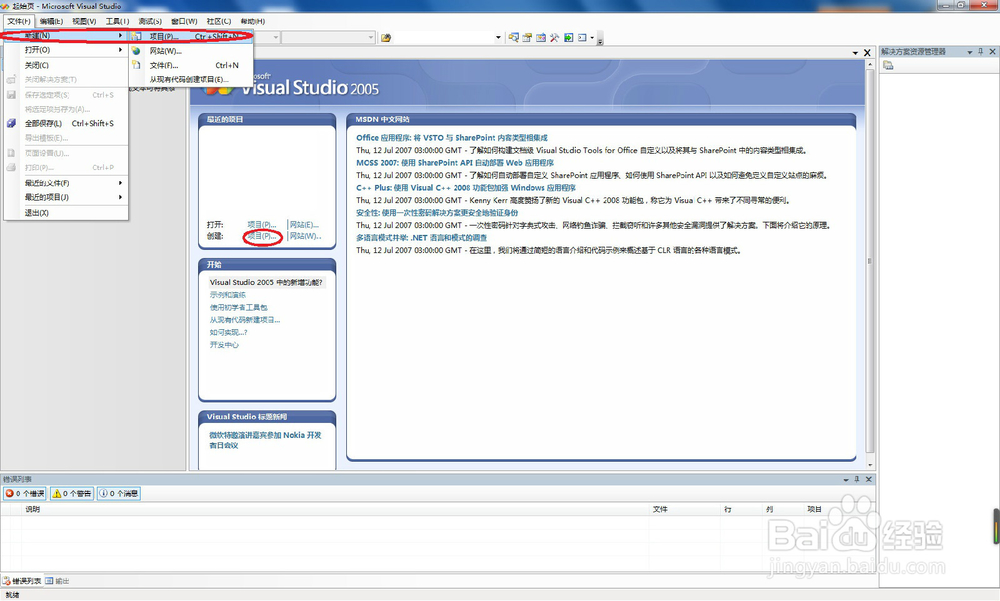This screenshot has width=1000, height=601.
Task: Click Create Project (创建: 项目) link
Action: (261, 236)
